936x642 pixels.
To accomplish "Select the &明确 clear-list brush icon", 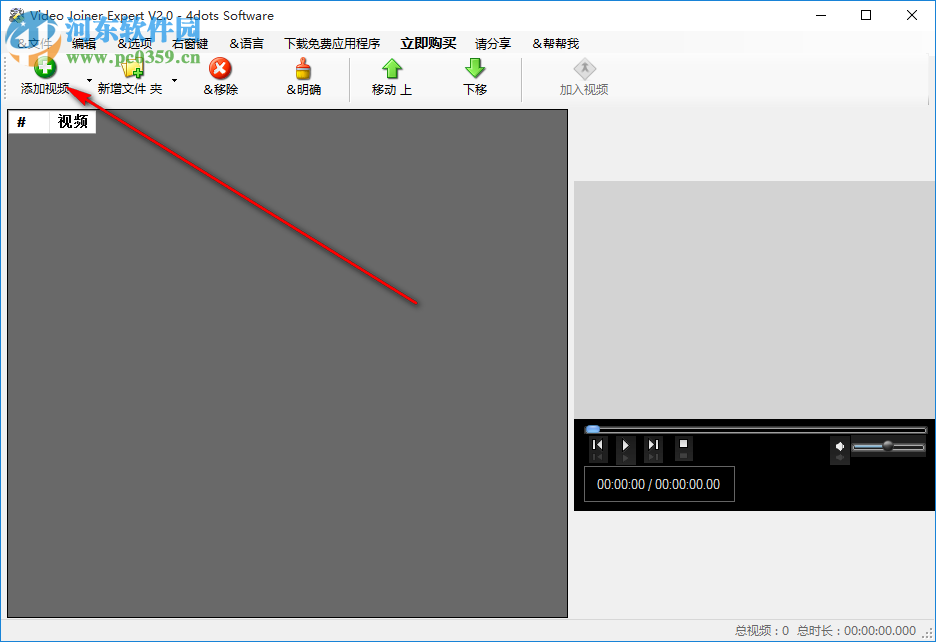I will (x=303, y=68).
